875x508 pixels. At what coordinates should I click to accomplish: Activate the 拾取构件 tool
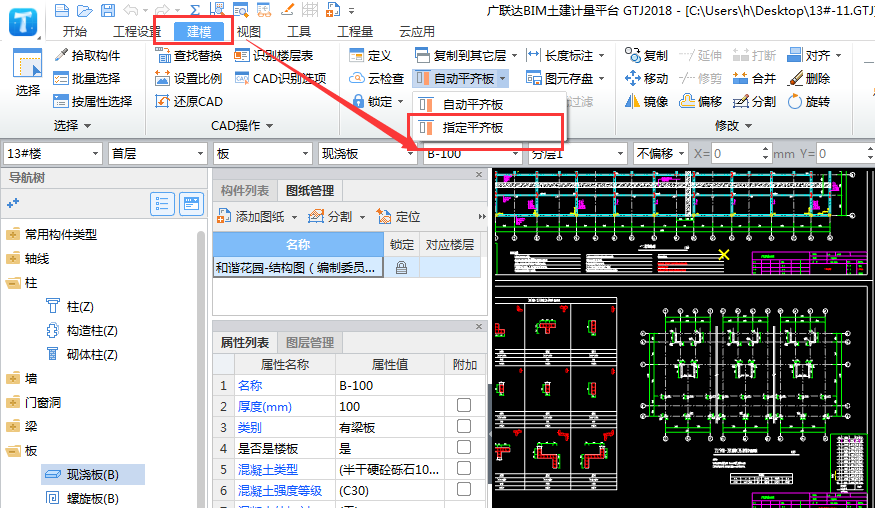click(x=87, y=55)
